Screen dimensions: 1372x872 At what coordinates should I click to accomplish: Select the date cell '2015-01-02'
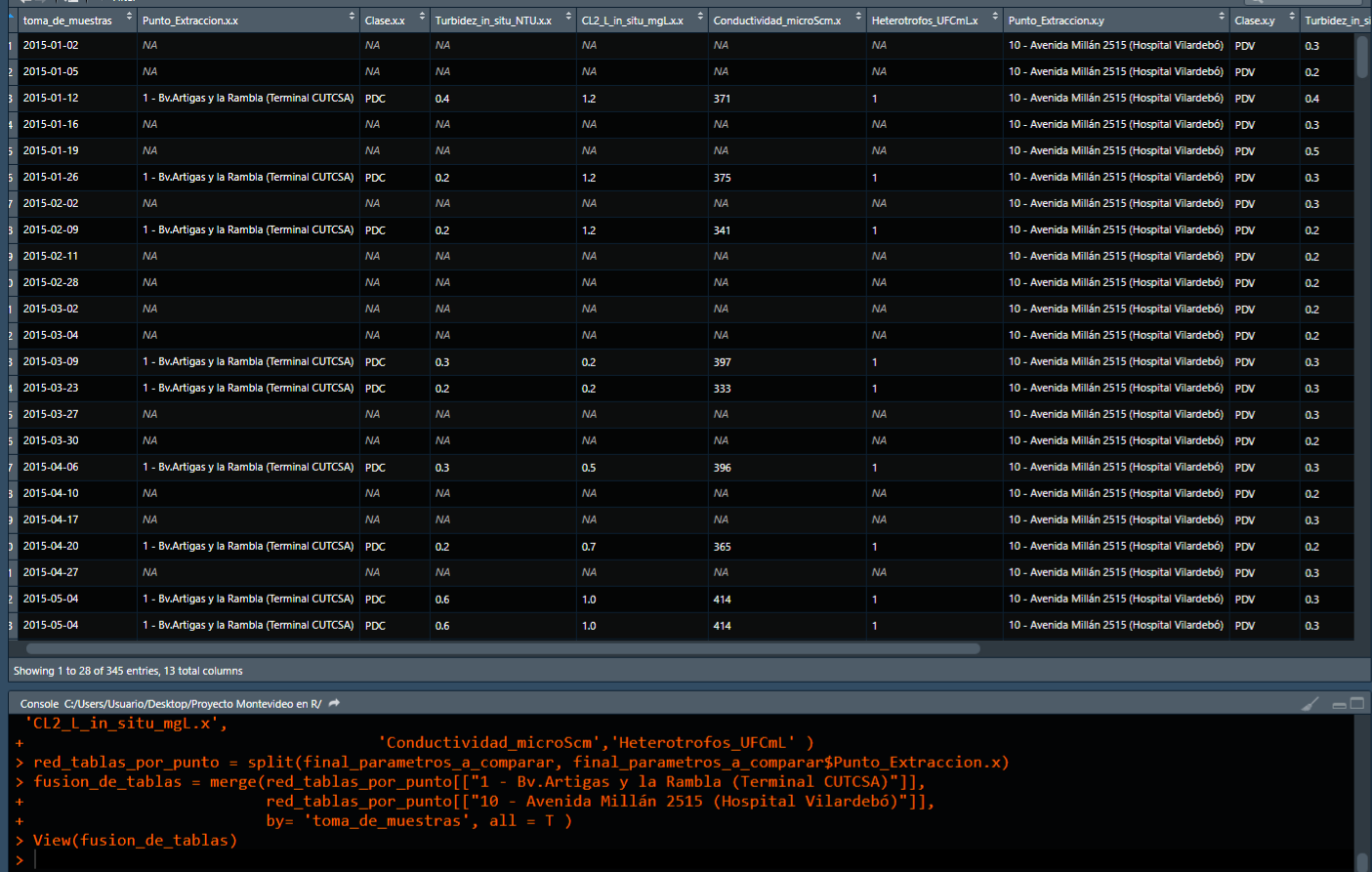pyautogui.click(x=51, y=45)
